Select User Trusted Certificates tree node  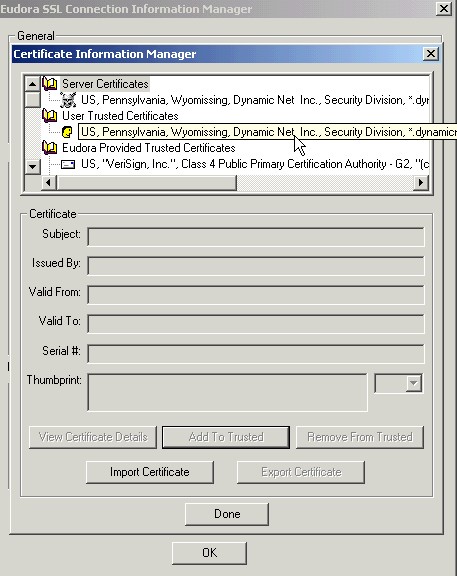tap(120, 116)
